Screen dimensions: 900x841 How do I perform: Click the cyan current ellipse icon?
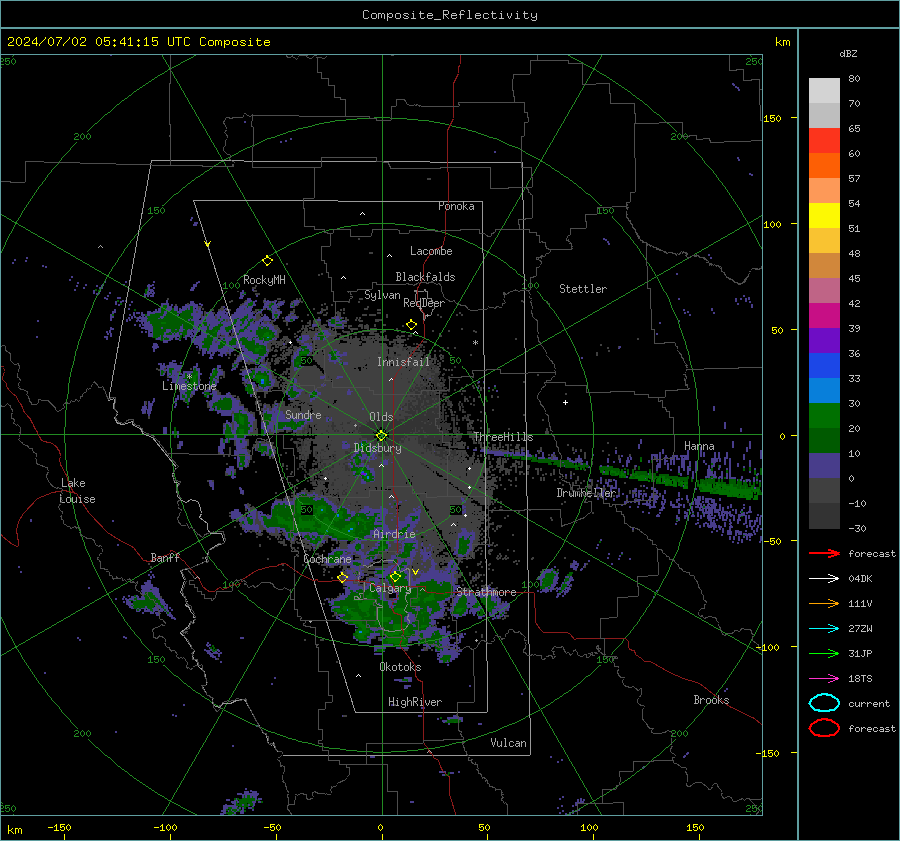click(x=824, y=703)
